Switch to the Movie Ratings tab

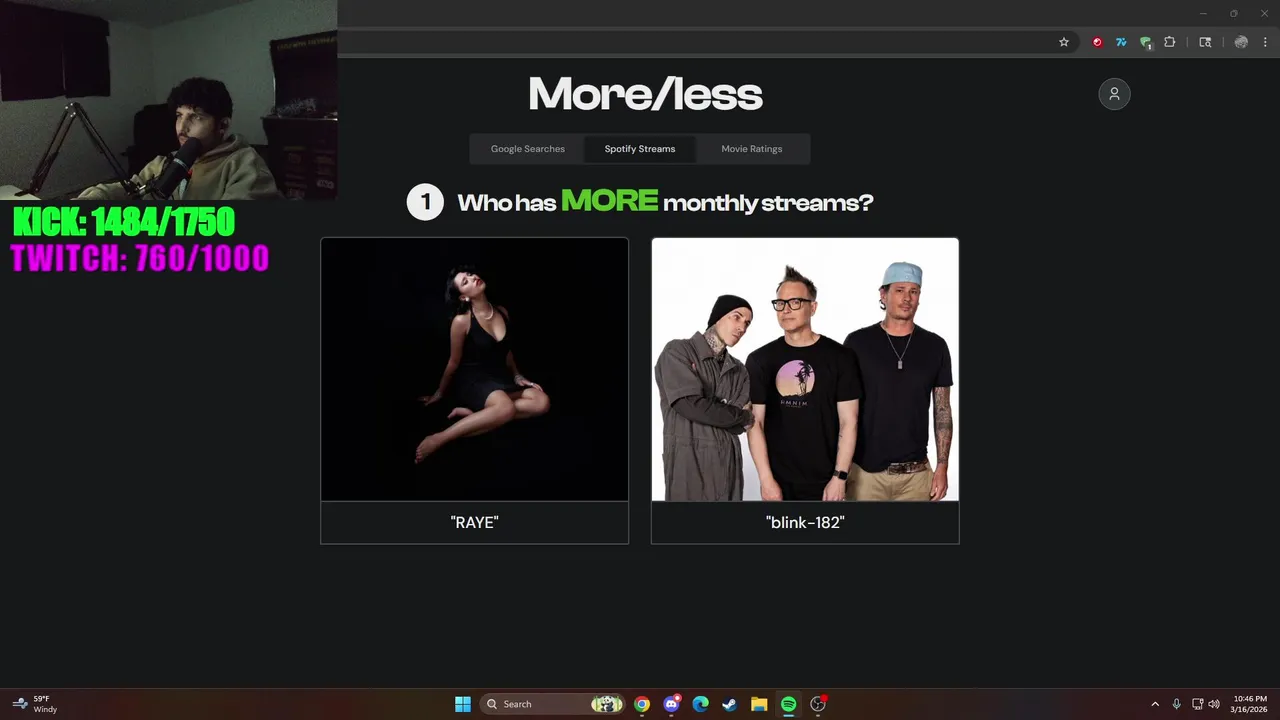[752, 149]
